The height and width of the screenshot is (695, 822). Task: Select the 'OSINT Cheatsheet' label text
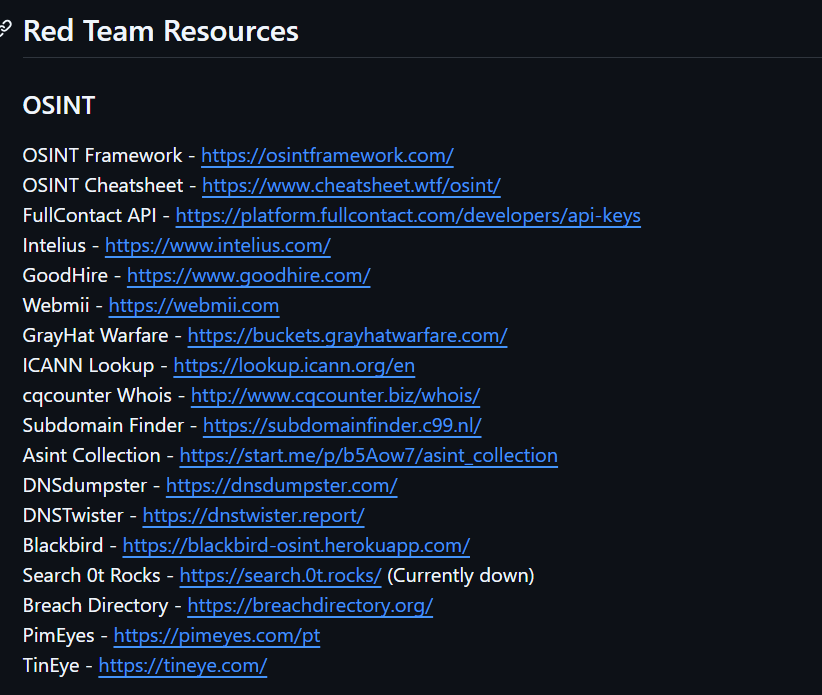103,186
